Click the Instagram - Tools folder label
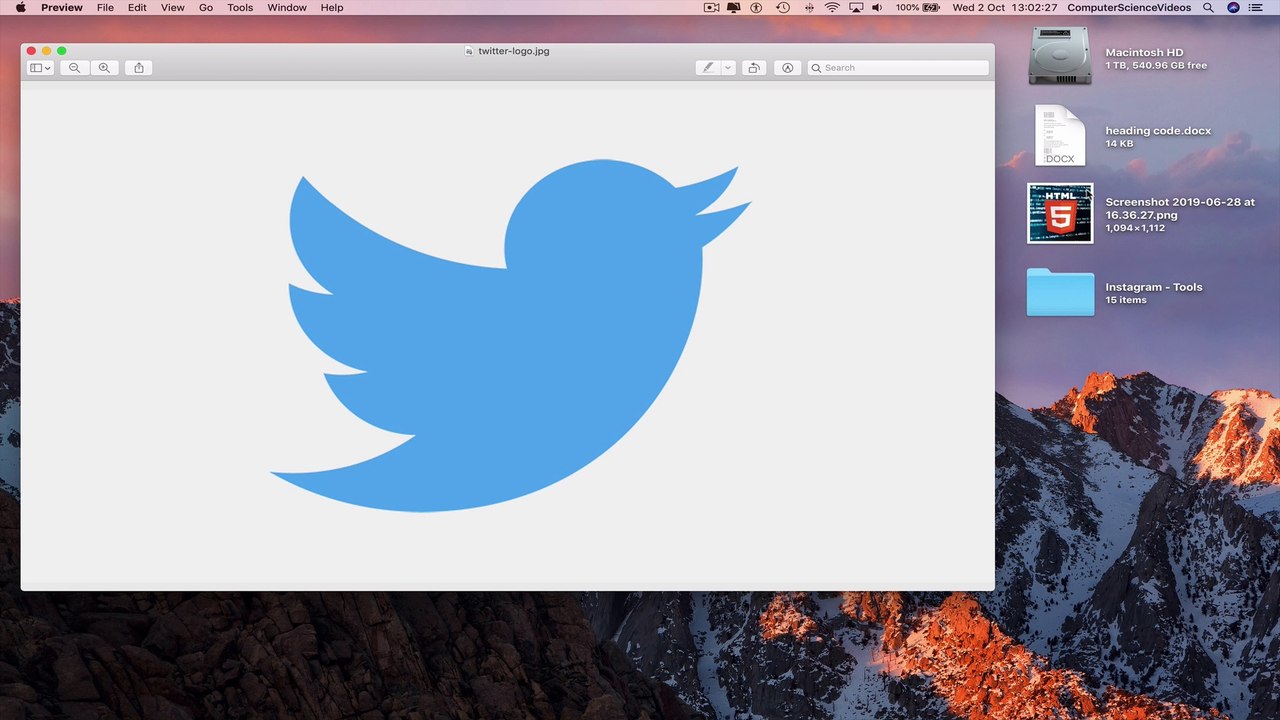 (1154, 287)
